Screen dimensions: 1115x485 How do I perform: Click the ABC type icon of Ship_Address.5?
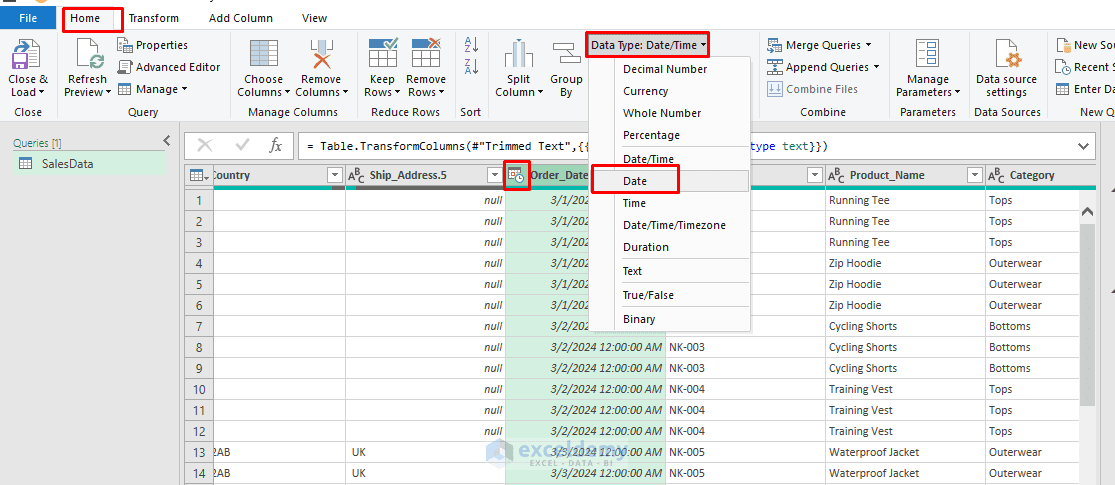tap(356, 175)
